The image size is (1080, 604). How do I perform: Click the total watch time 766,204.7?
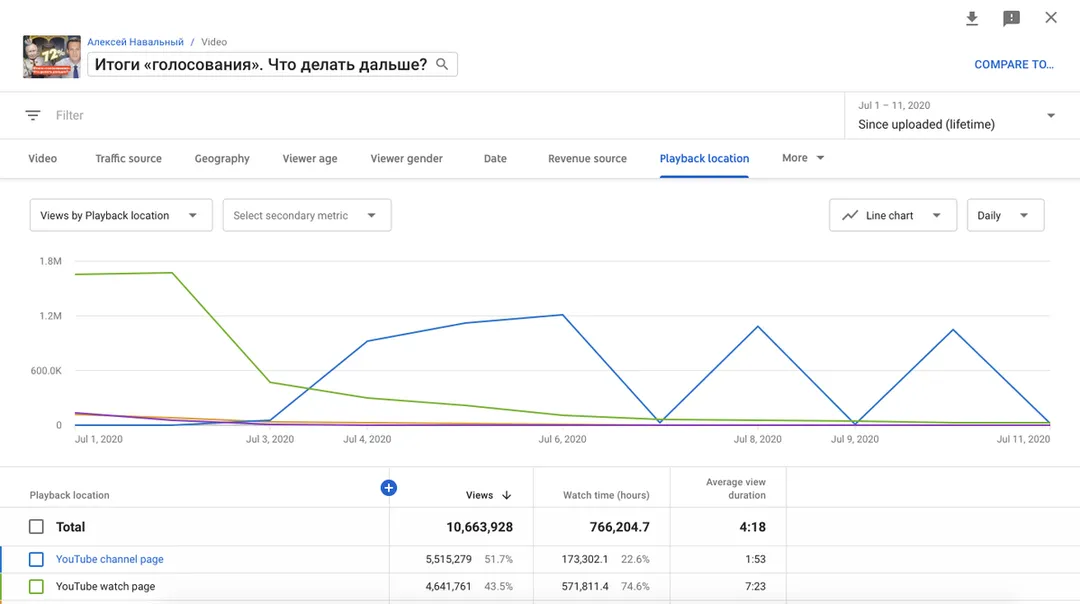(619, 527)
